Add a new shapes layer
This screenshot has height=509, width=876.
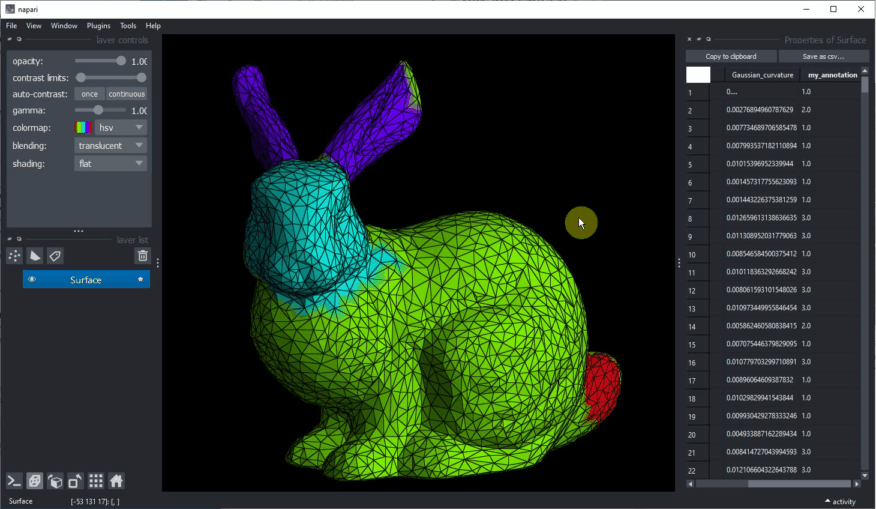[35, 256]
